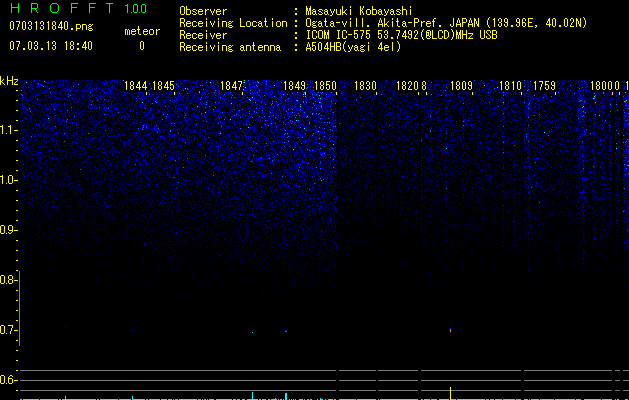The image size is (629, 400).
Task: Click the 1830 time marker label
Action: [x=365, y=86]
